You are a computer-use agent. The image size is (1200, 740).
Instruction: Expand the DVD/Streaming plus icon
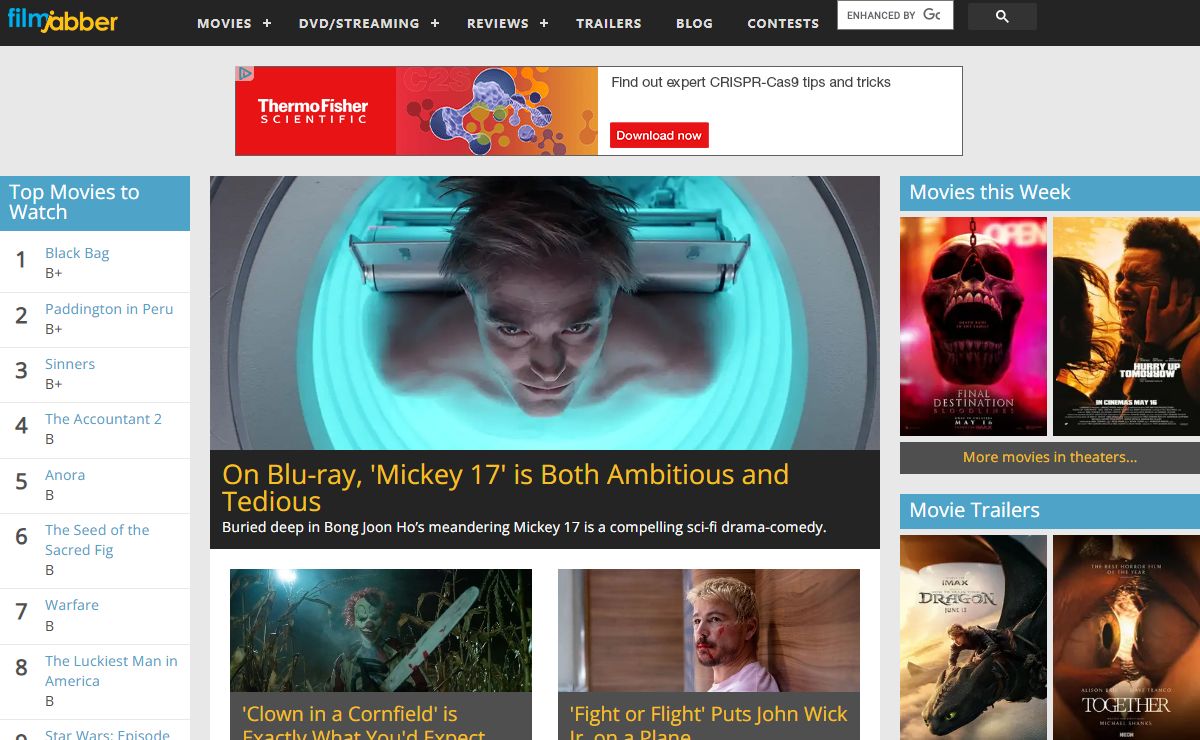[x=435, y=23]
